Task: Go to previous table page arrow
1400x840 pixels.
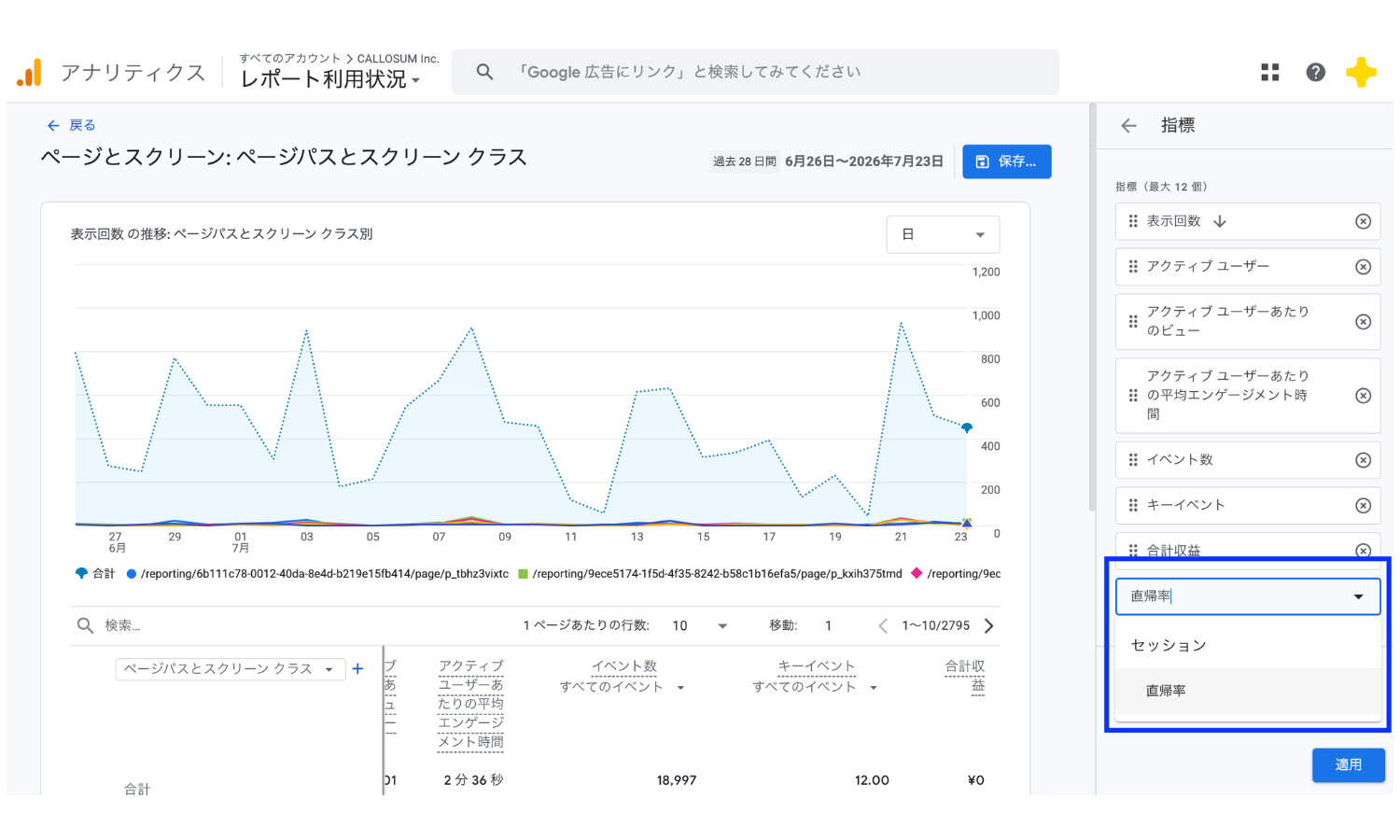Action: 883,625
